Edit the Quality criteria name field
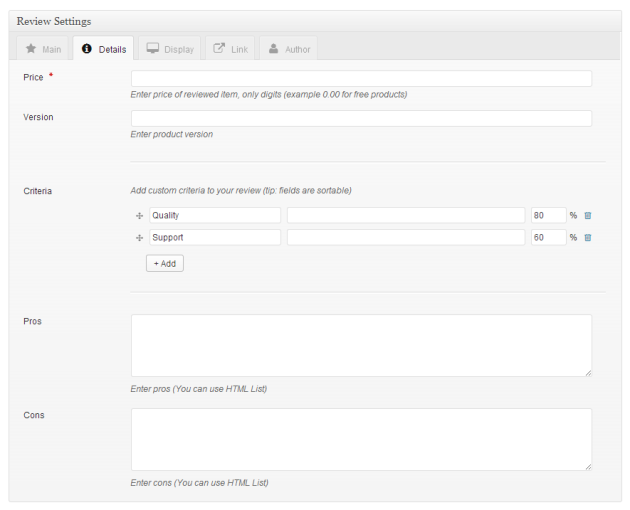 click(215, 215)
